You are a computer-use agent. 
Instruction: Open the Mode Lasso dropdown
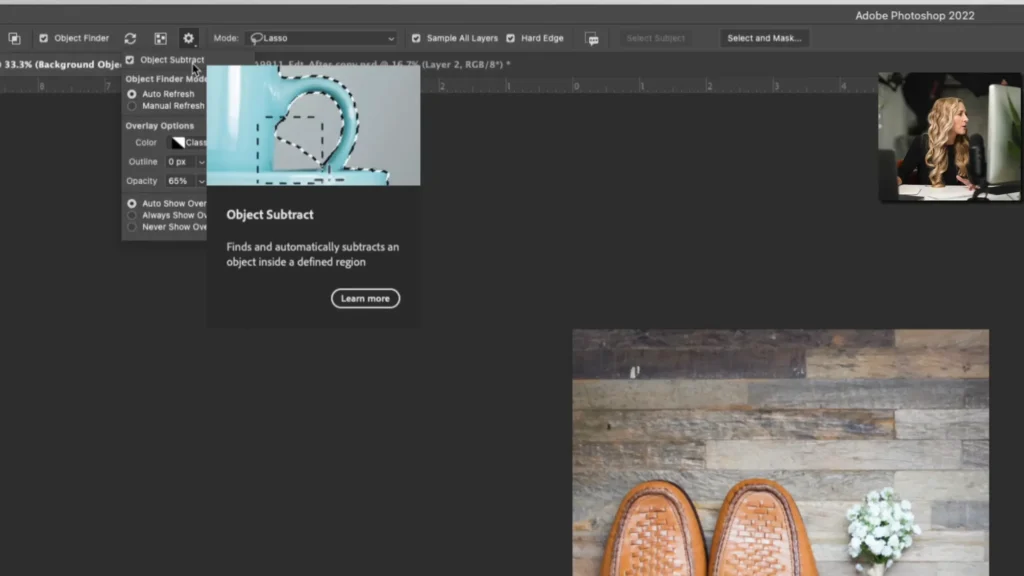point(322,39)
